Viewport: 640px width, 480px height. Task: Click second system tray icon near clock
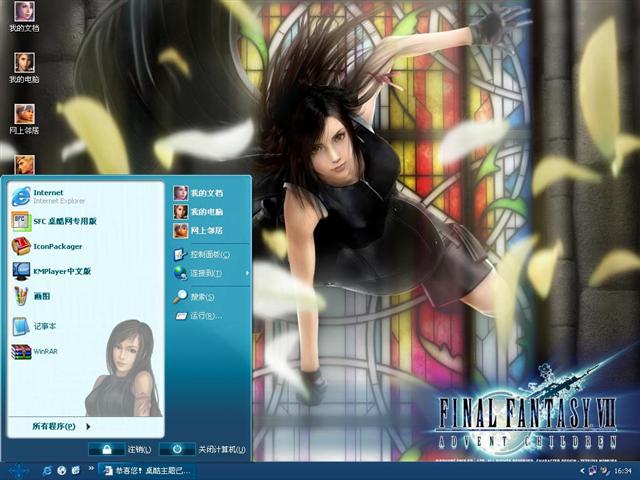click(x=604, y=471)
